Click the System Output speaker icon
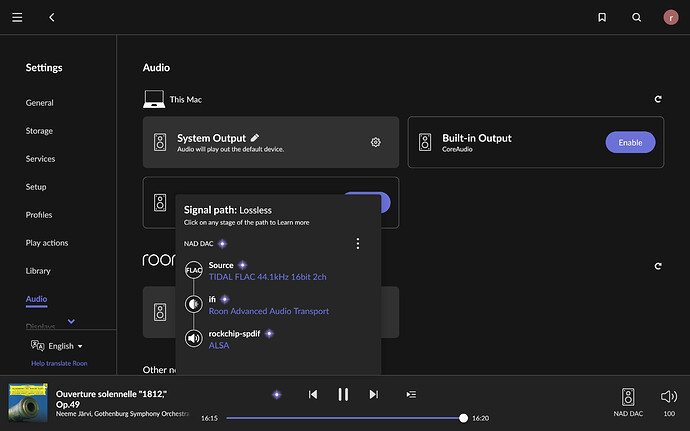The height and width of the screenshot is (431, 690). click(160, 142)
